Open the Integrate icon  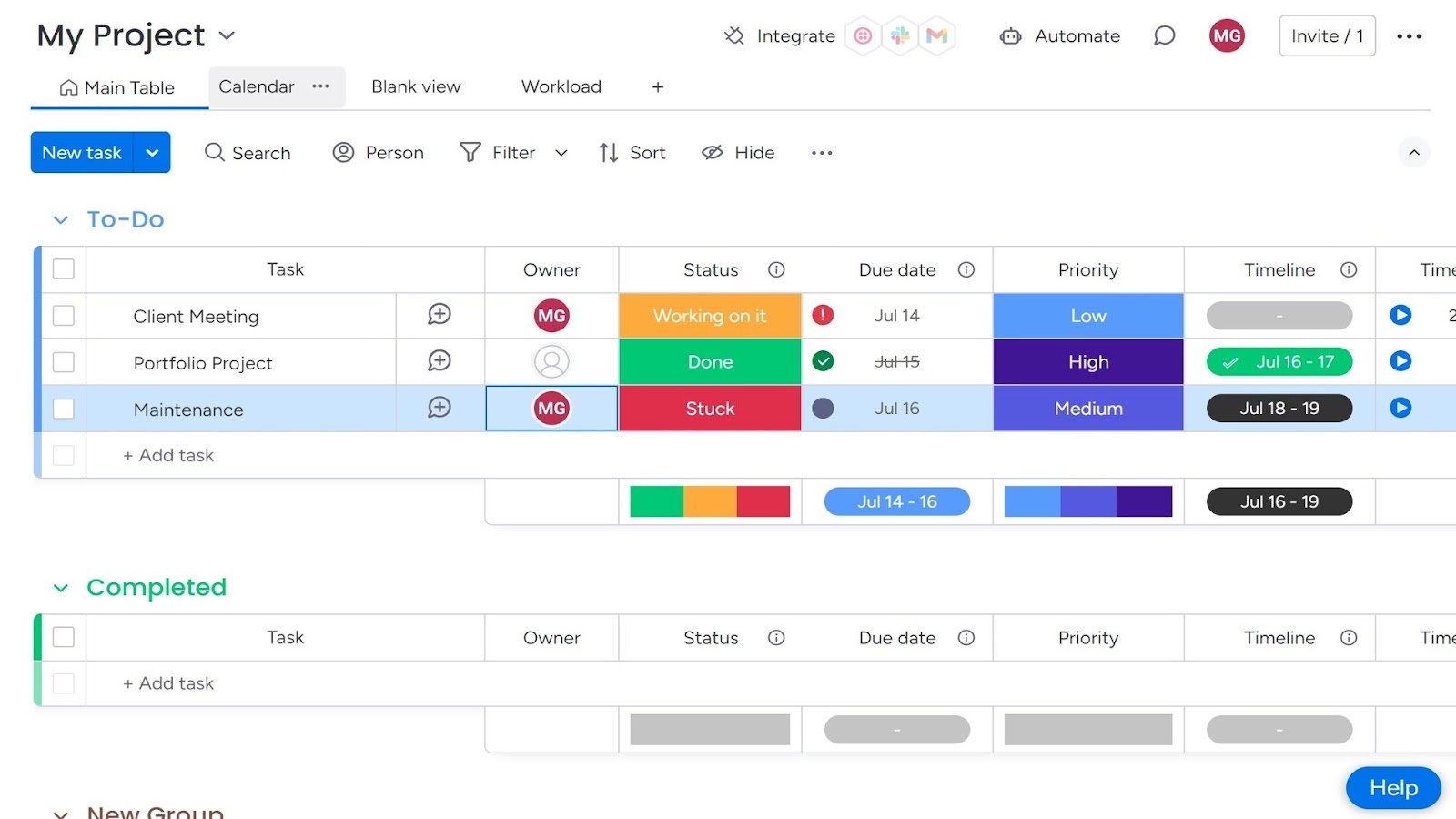[x=733, y=36]
